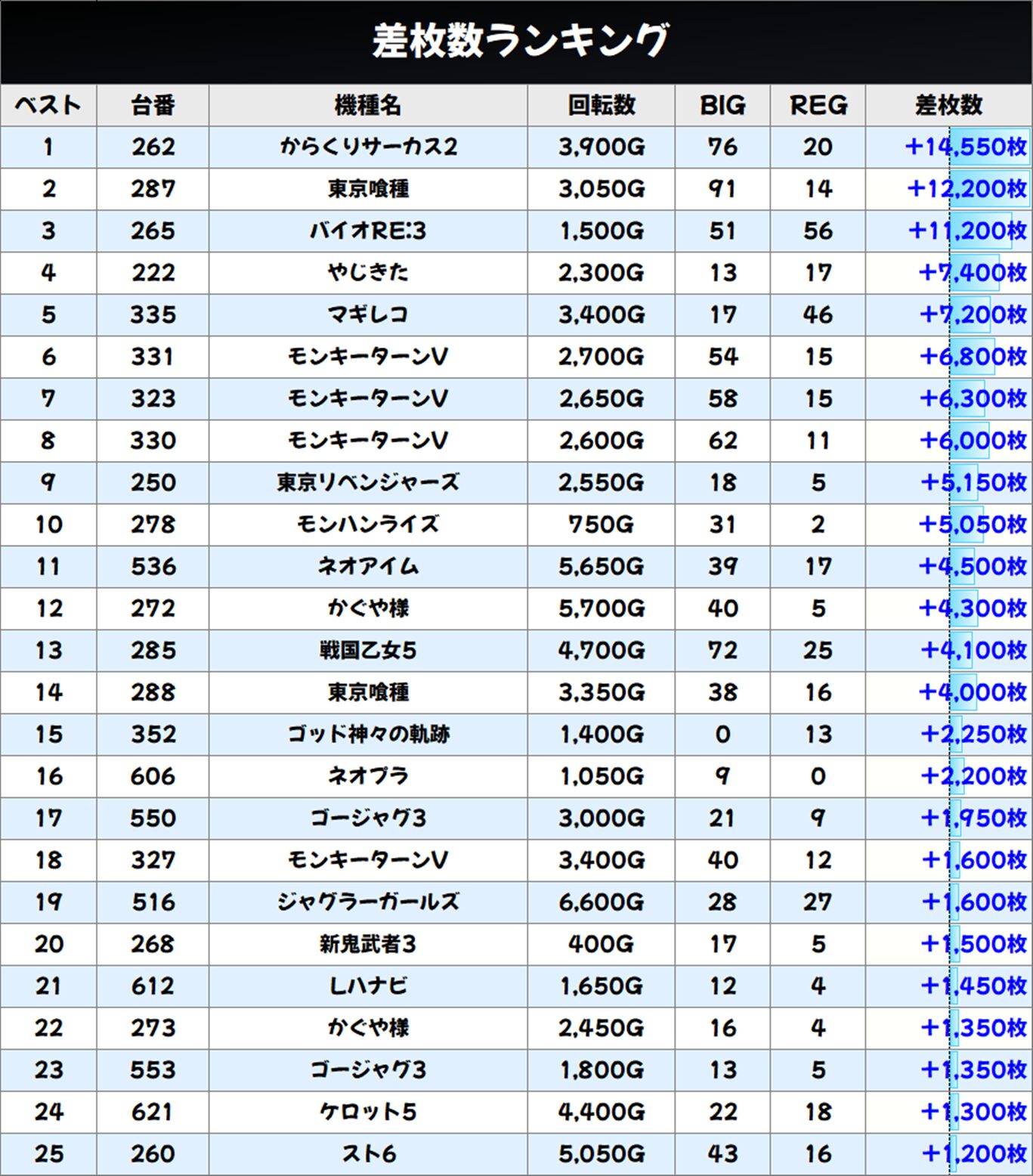Click 東京喰種 in the 288 row
This screenshot has width=1033, height=1176.
tap(368, 692)
